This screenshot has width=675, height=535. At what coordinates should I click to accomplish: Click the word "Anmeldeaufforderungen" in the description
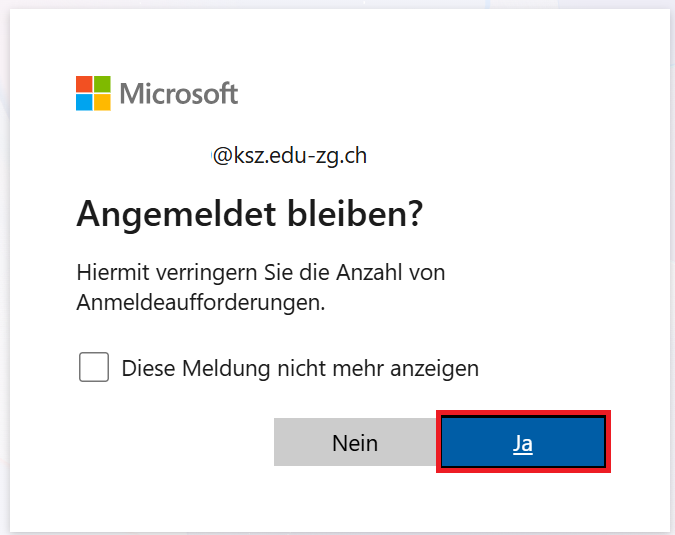(200, 302)
